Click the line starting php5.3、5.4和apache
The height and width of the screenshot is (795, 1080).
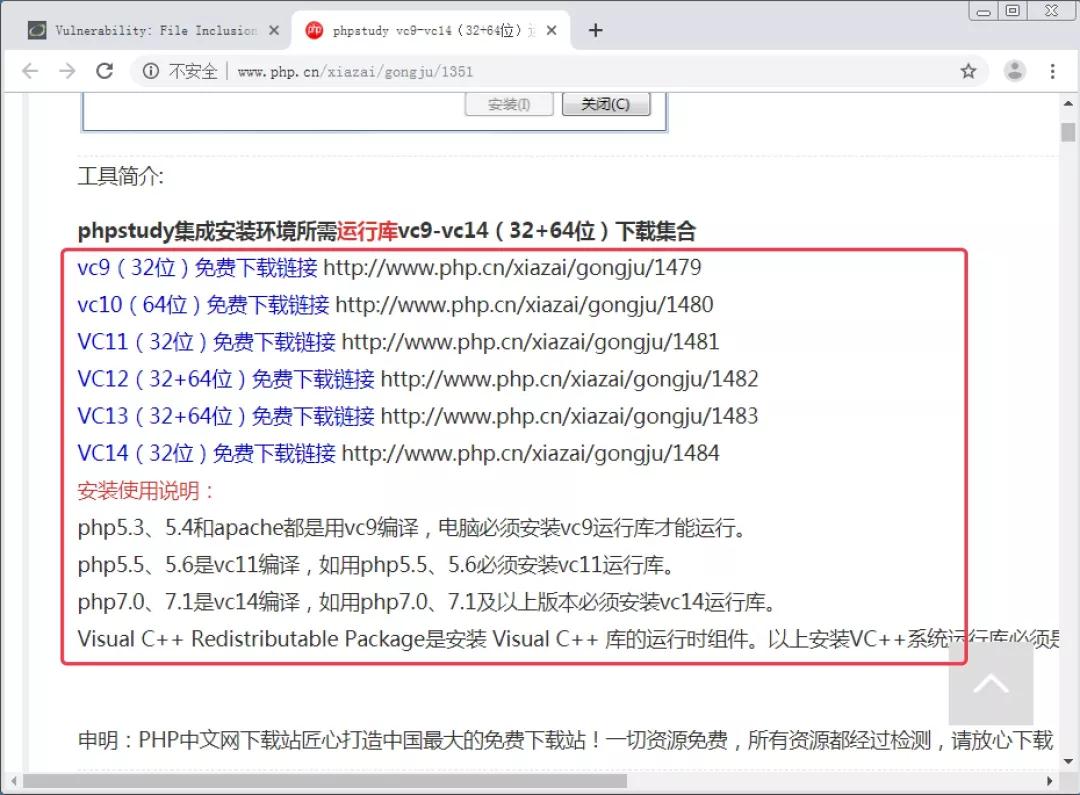click(413, 528)
